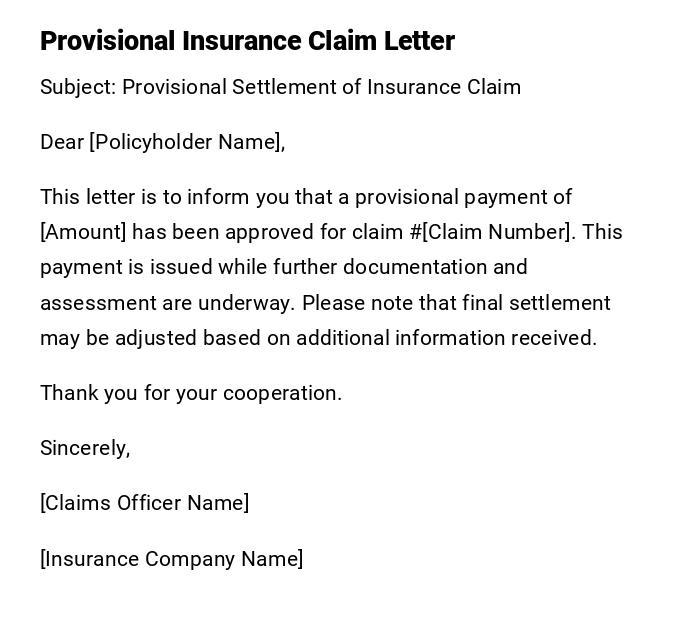Click the [Amount] placeholder in the paragraph
The height and width of the screenshot is (621, 700).
click(83, 232)
